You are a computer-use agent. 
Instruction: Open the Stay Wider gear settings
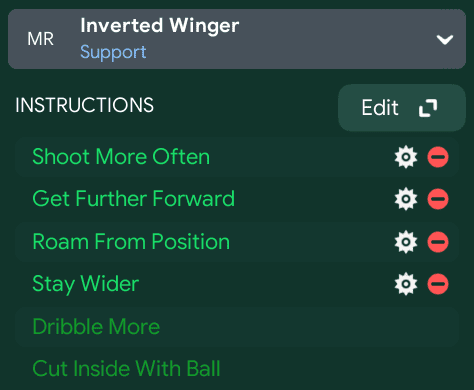point(406,284)
